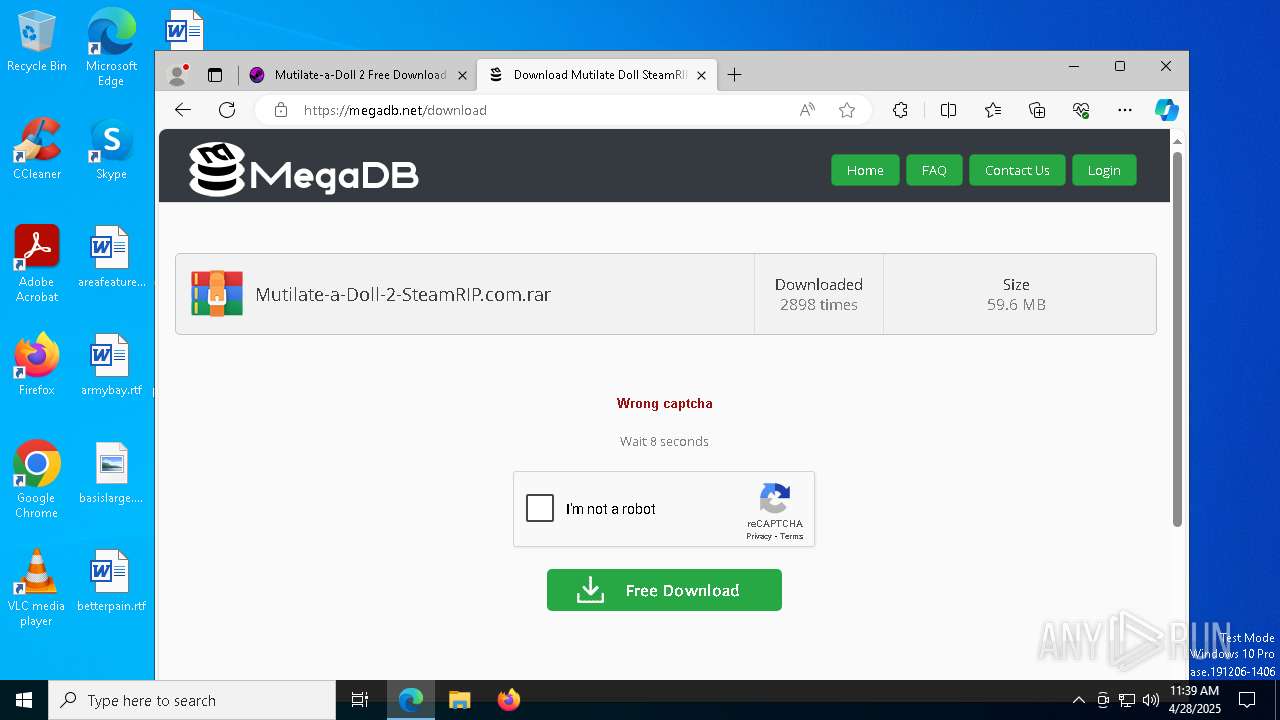
Task: Open reCAPTCHA Privacy link
Action: 758,537
